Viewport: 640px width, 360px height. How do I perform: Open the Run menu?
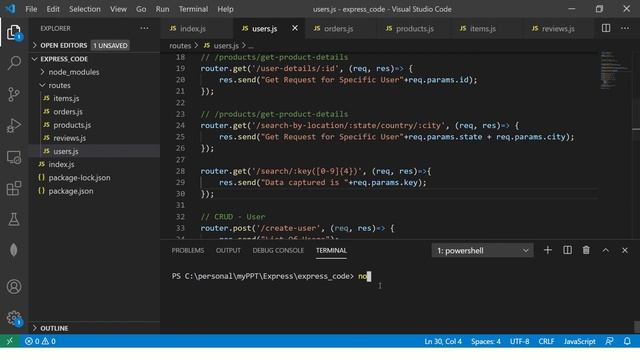[x=162, y=9]
